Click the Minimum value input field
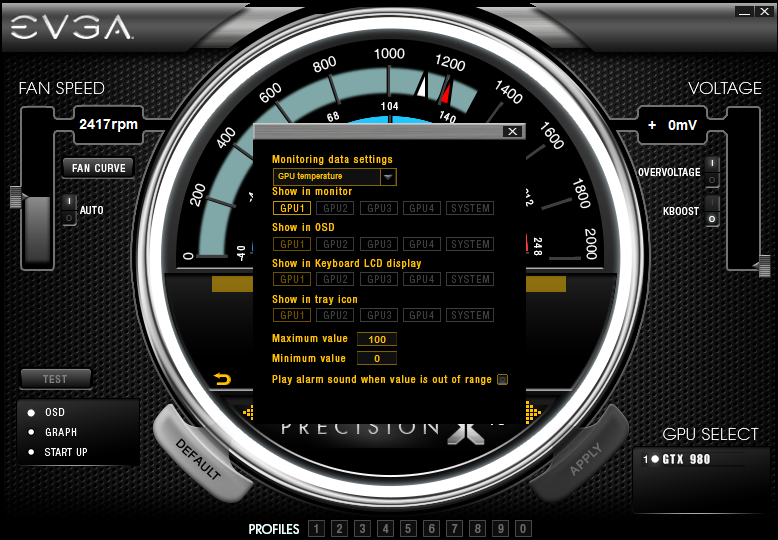This screenshot has width=778, height=540. [x=377, y=358]
